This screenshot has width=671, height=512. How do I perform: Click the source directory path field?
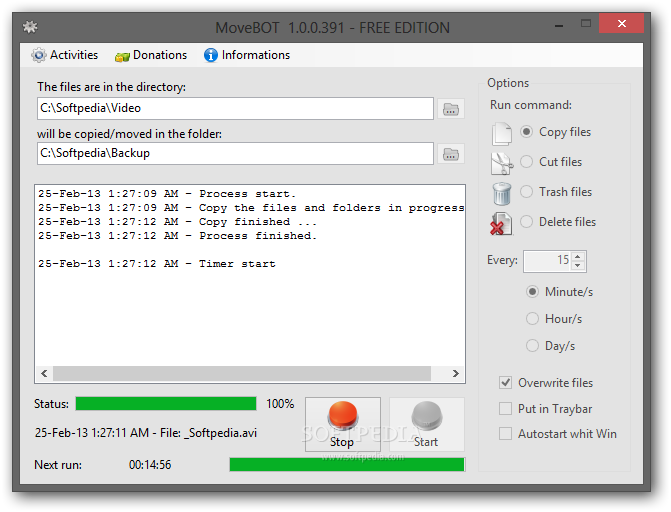tap(235, 108)
